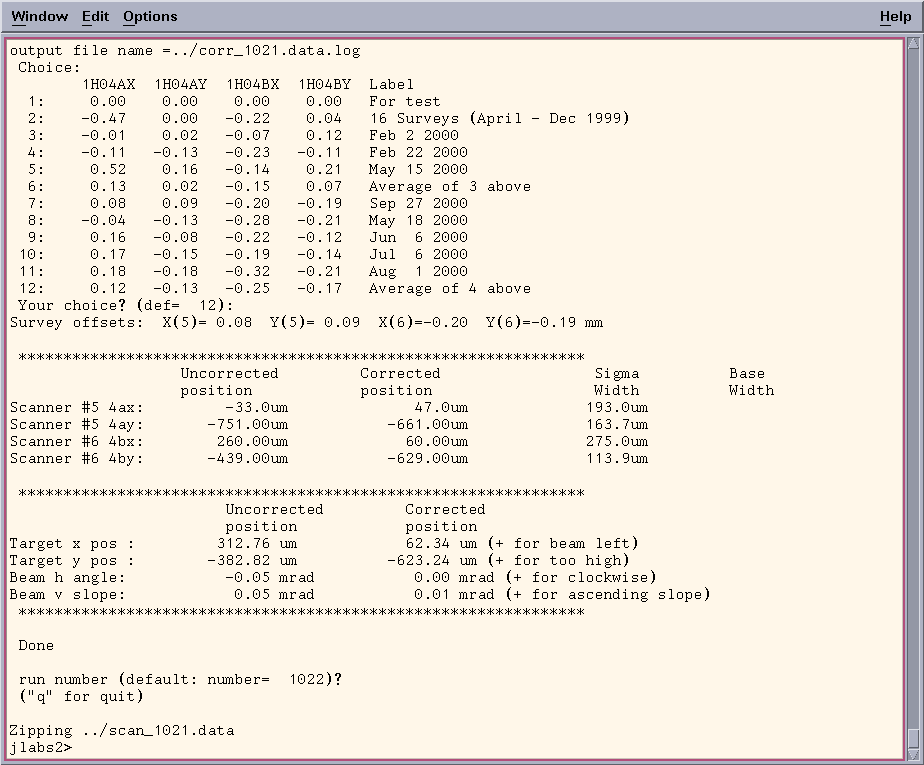
Task: Click the -661.00um corrected position value
Action: coord(427,425)
